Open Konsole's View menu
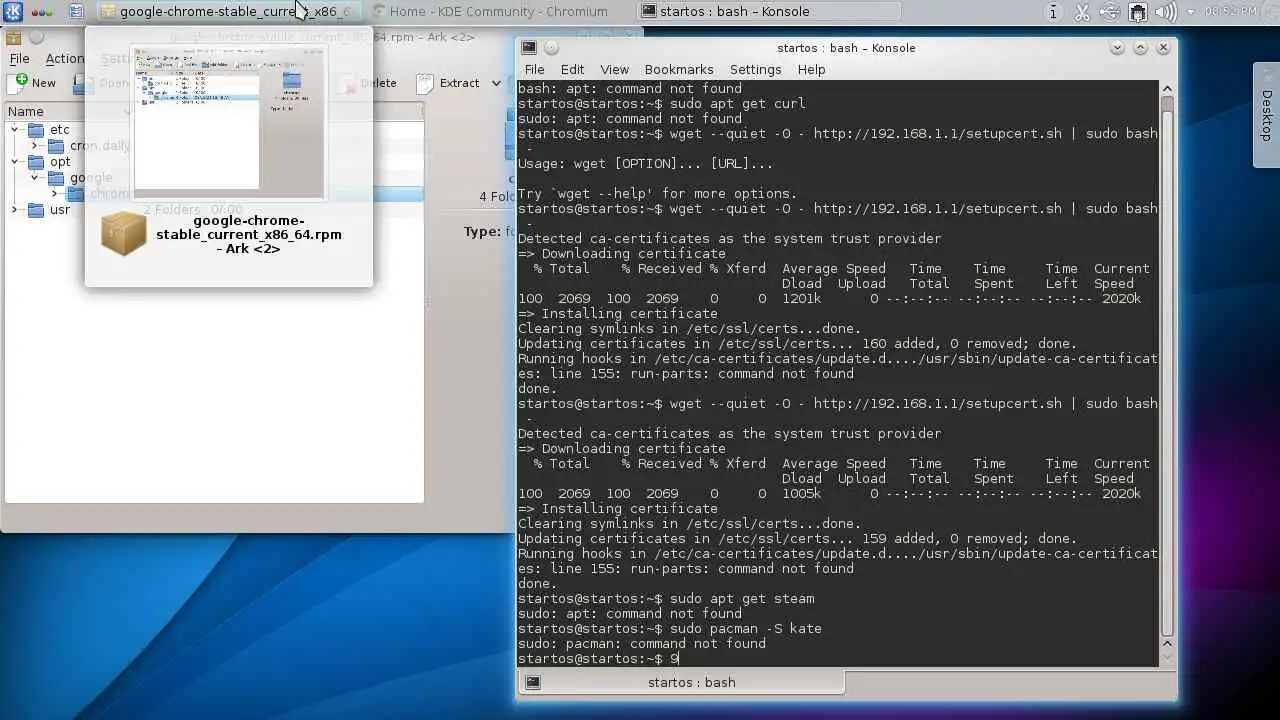 coord(614,69)
